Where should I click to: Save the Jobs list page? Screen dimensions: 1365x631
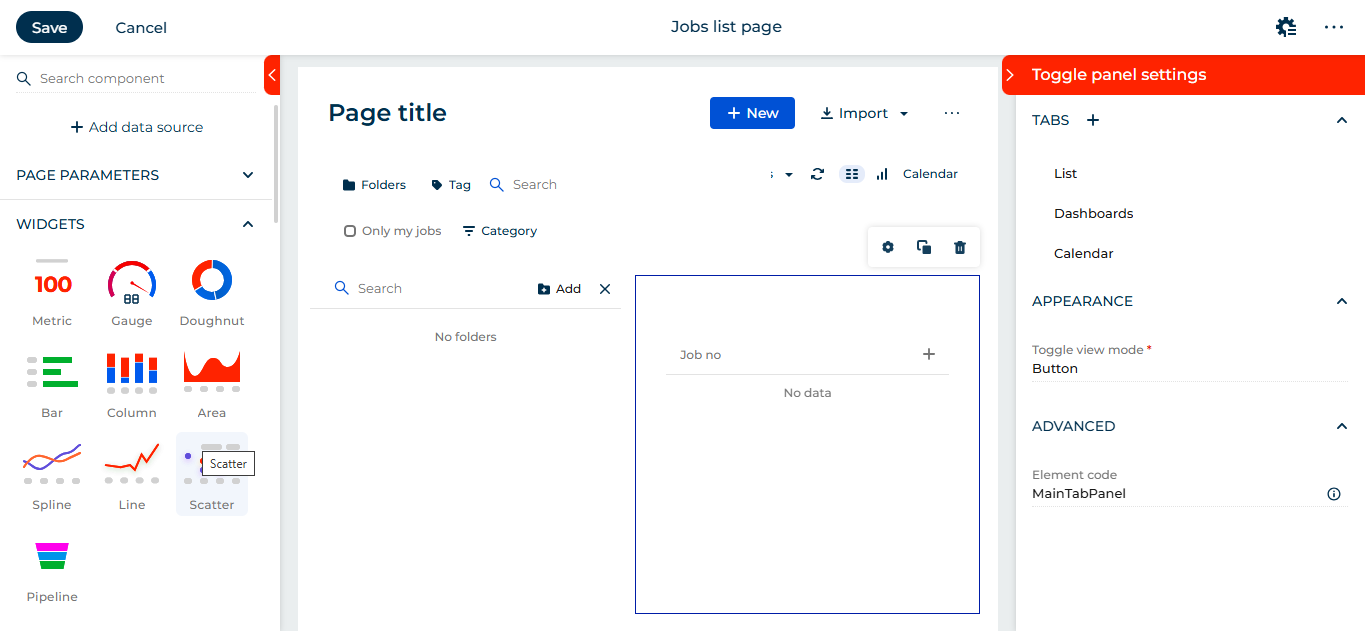pos(48,27)
